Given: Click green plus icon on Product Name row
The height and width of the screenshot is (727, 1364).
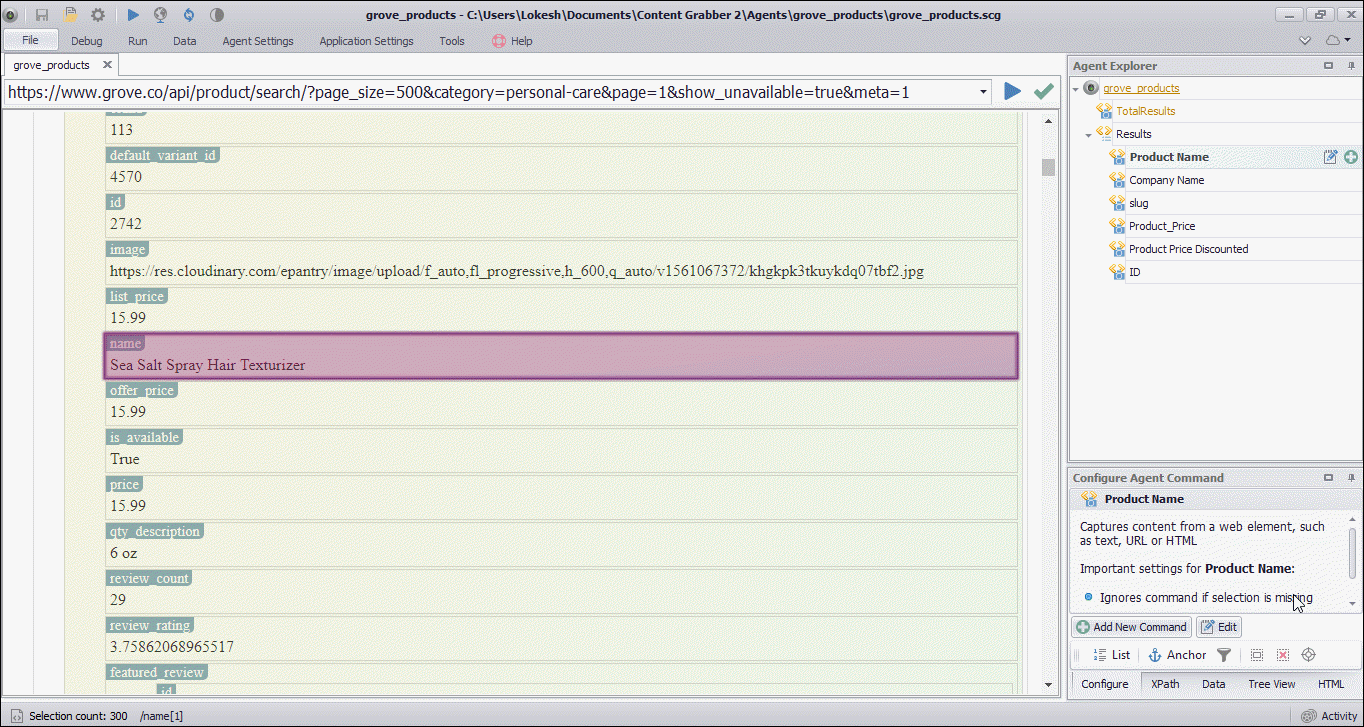Looking at the screenshot, I should coord(1351,157).
